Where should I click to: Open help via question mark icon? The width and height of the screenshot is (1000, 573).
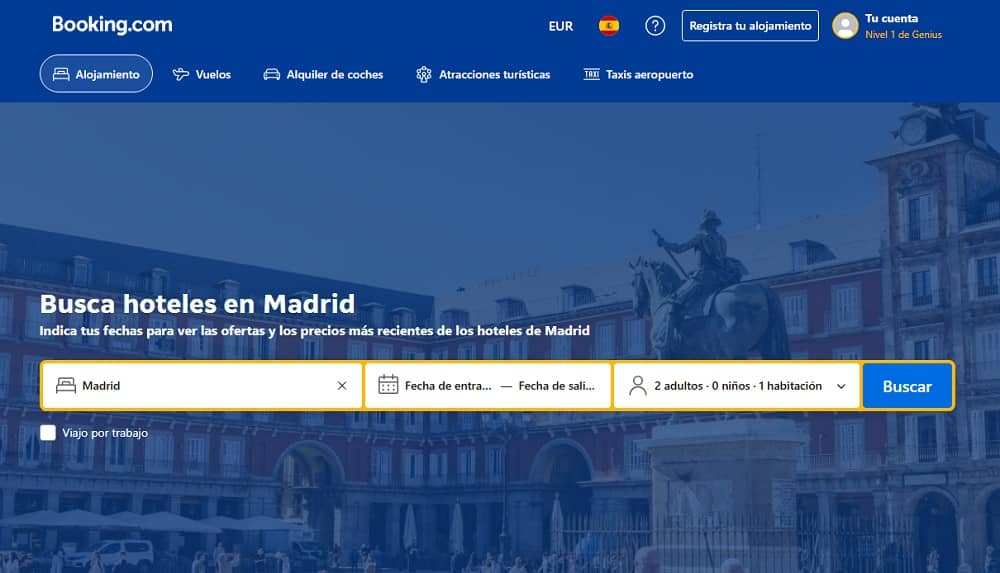coord(655,26)
